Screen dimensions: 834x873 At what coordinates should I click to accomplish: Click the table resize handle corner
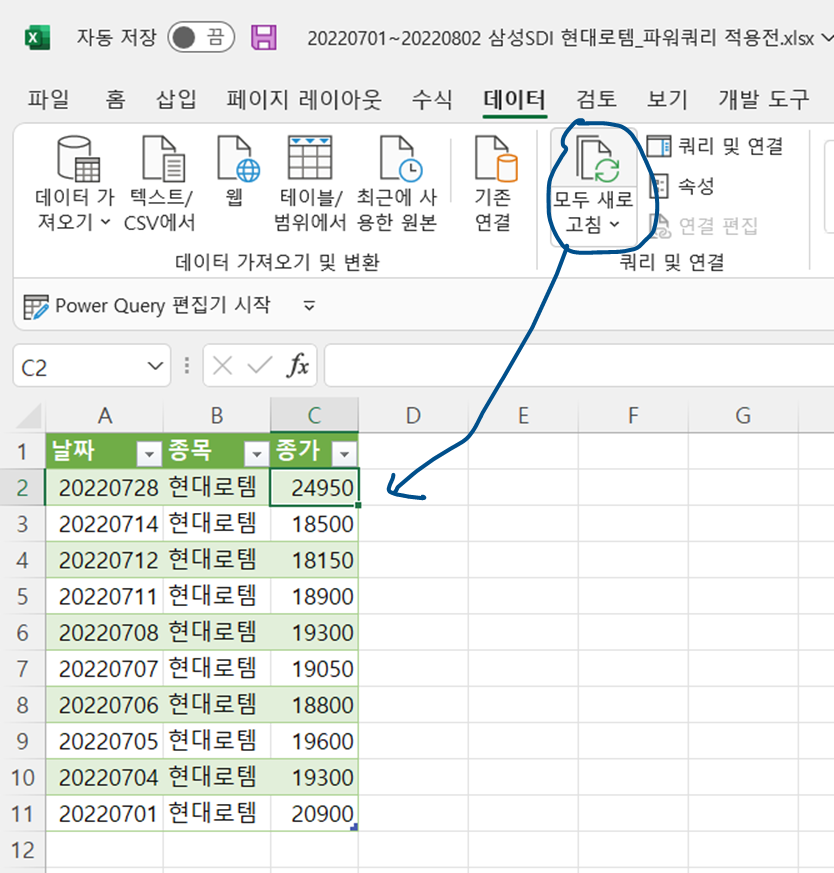click(354, 828)
